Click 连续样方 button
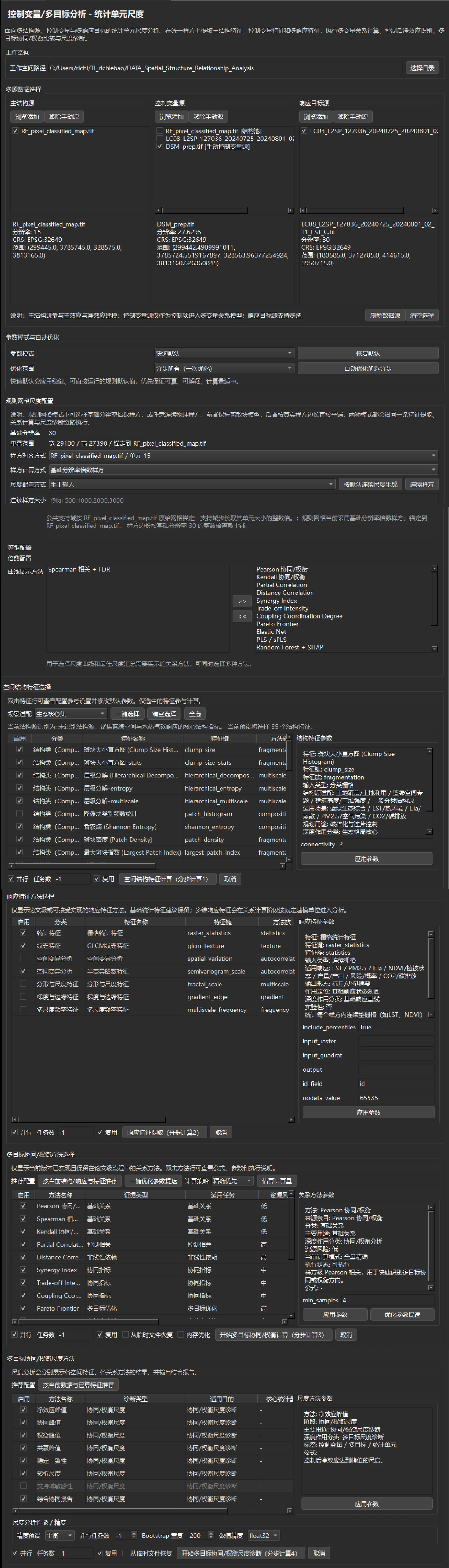Screen dimensions: 449x1568 [422, 485]
